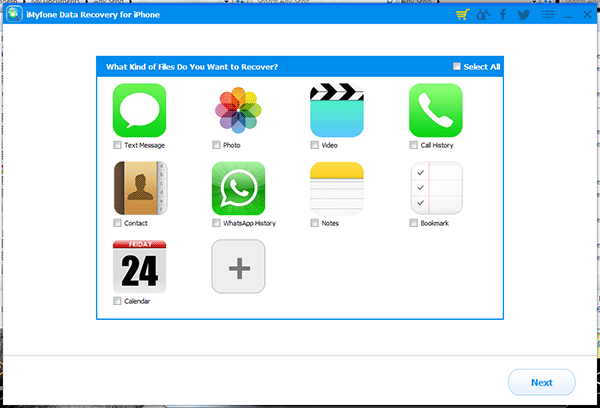Click the Call History phone icon
Screen dimensions: 600x408
coord(436,110)
